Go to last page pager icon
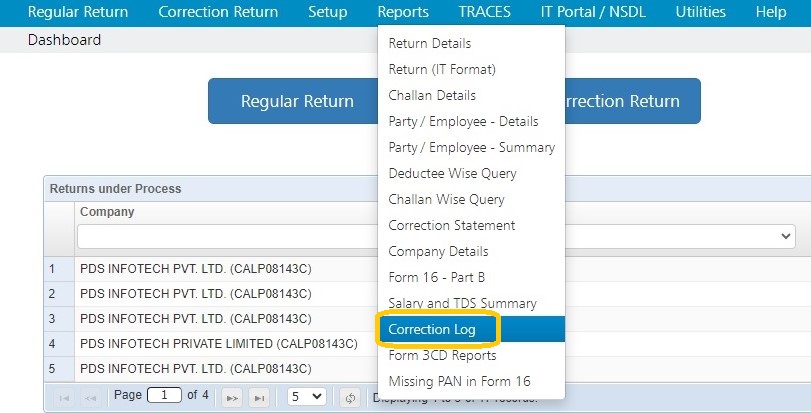The height and width of the screenshot is (413, 811). point(259,397)
